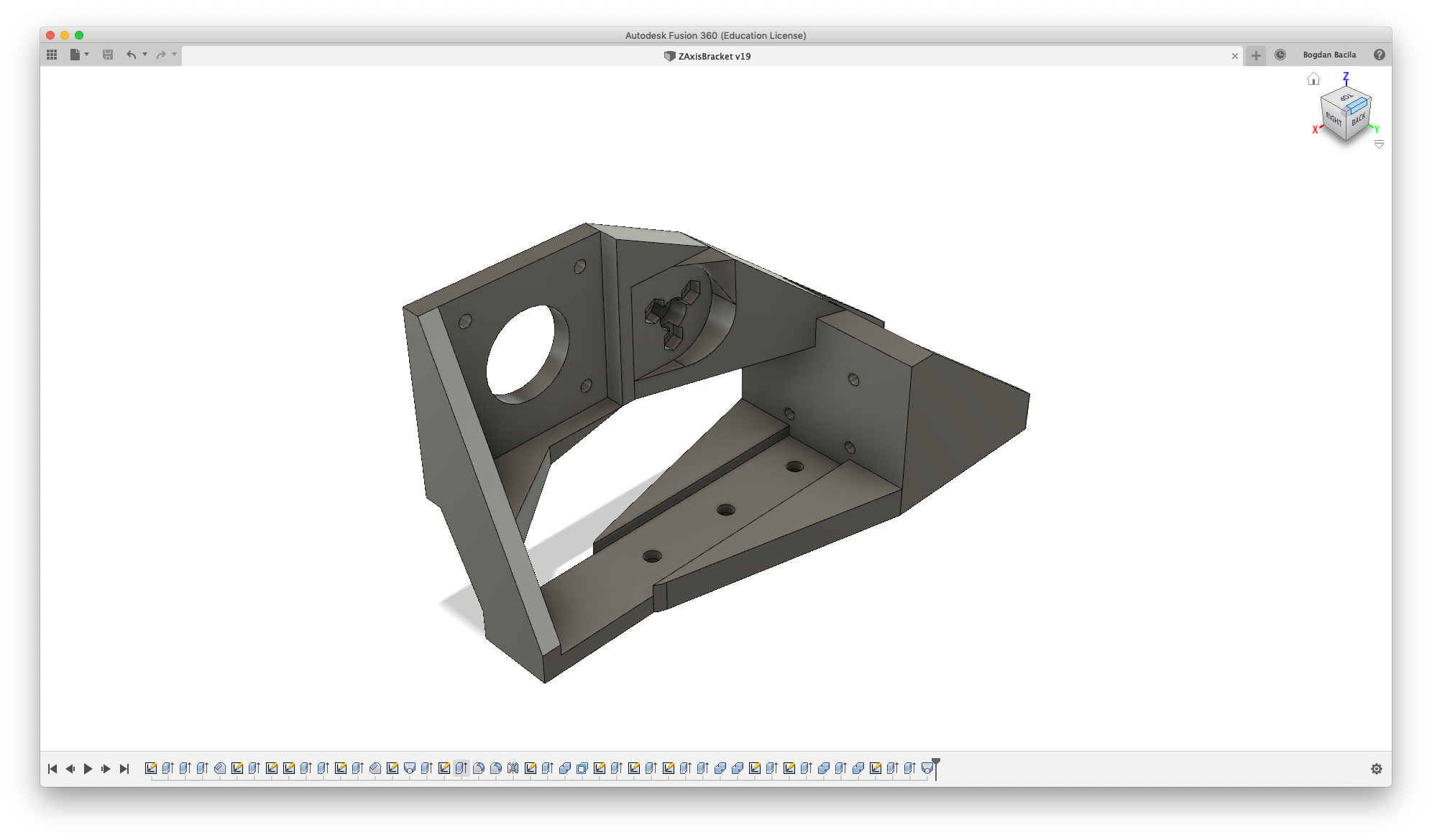Select the last sketch feature in timeline

pos(876,768)
